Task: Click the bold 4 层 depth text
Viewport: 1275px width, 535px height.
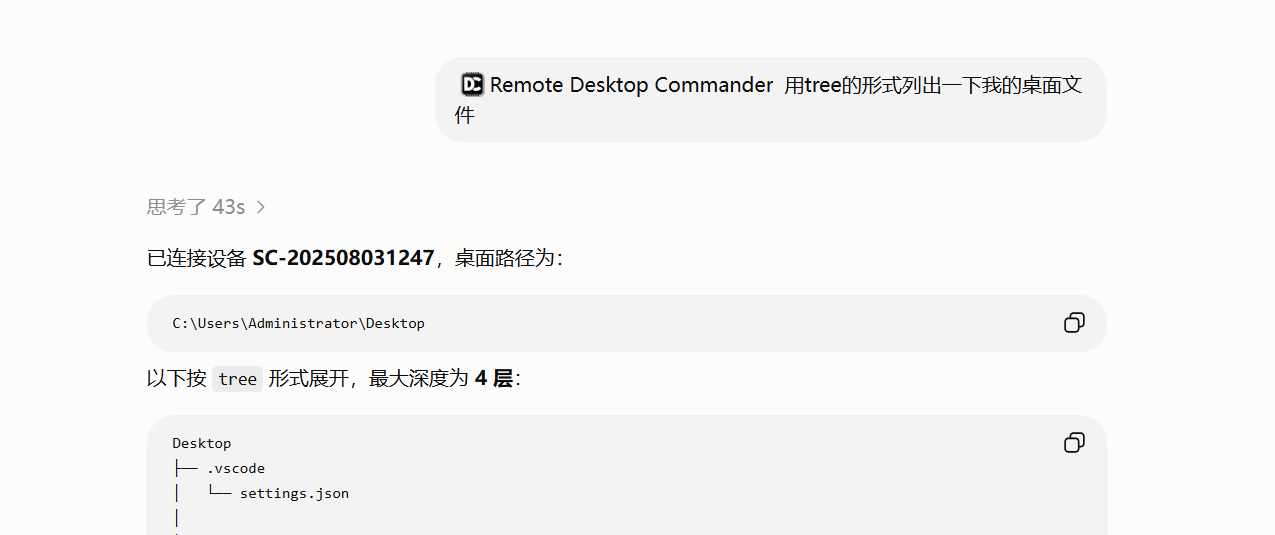Action: pos(493,379)
